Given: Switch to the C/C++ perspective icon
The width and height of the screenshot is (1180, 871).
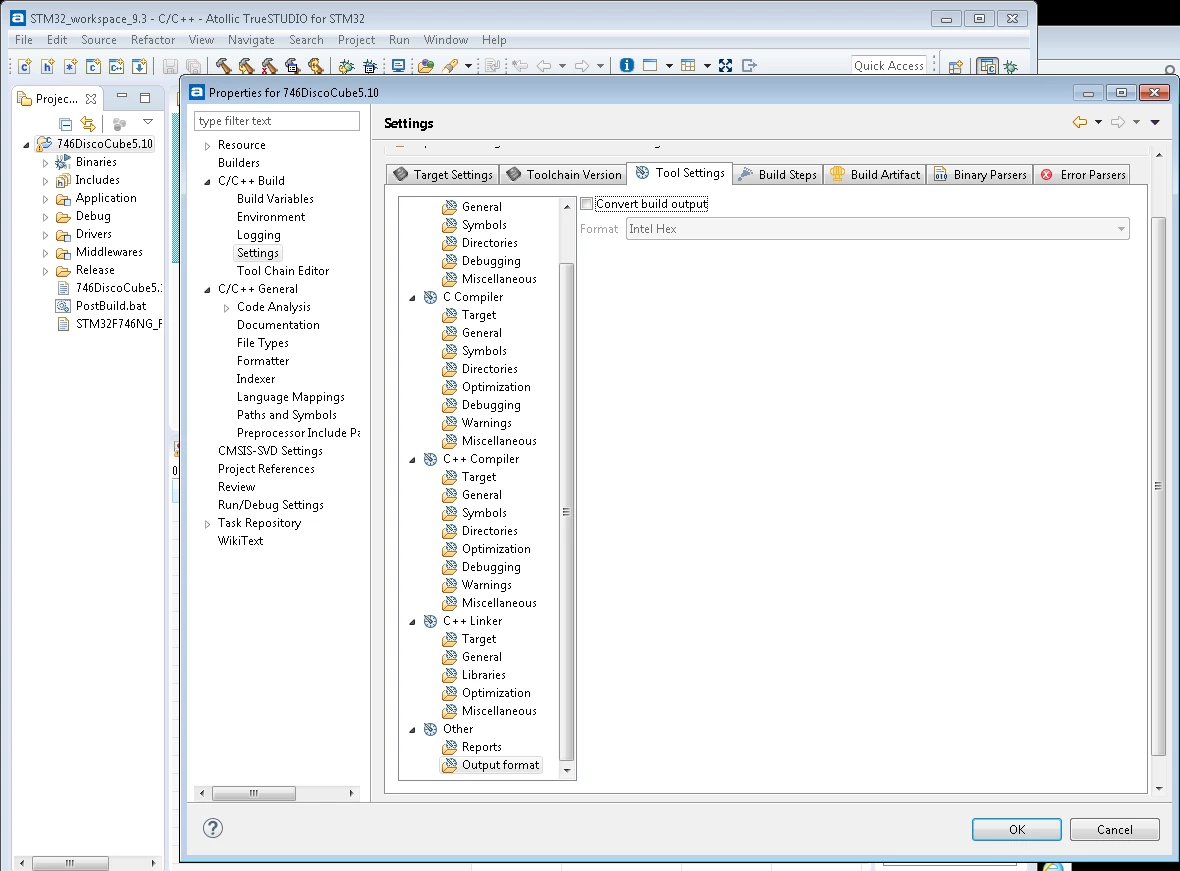Looking at the screenshot, I should point(987,66).
